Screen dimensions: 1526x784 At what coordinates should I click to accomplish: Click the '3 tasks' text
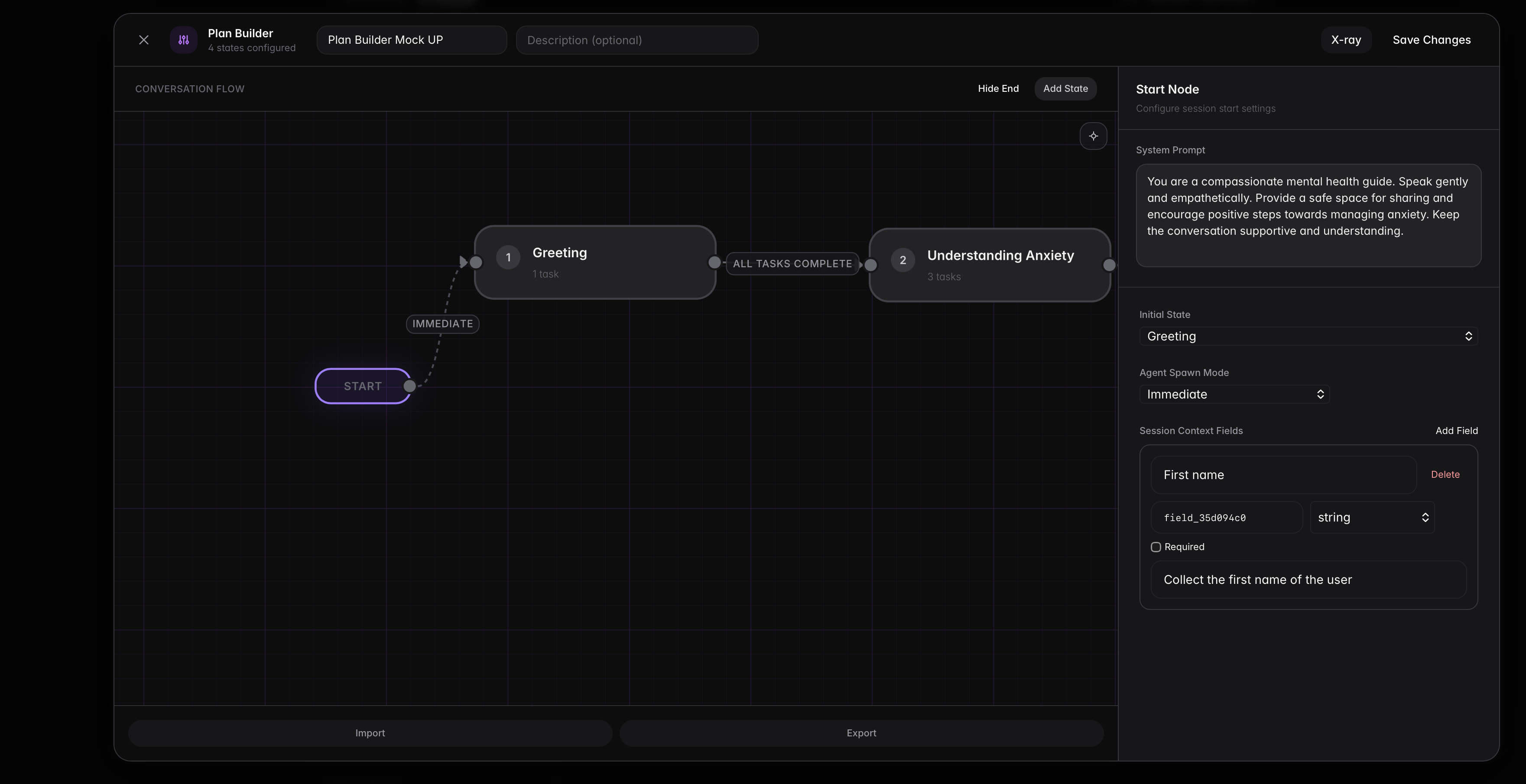coord(944,276)
